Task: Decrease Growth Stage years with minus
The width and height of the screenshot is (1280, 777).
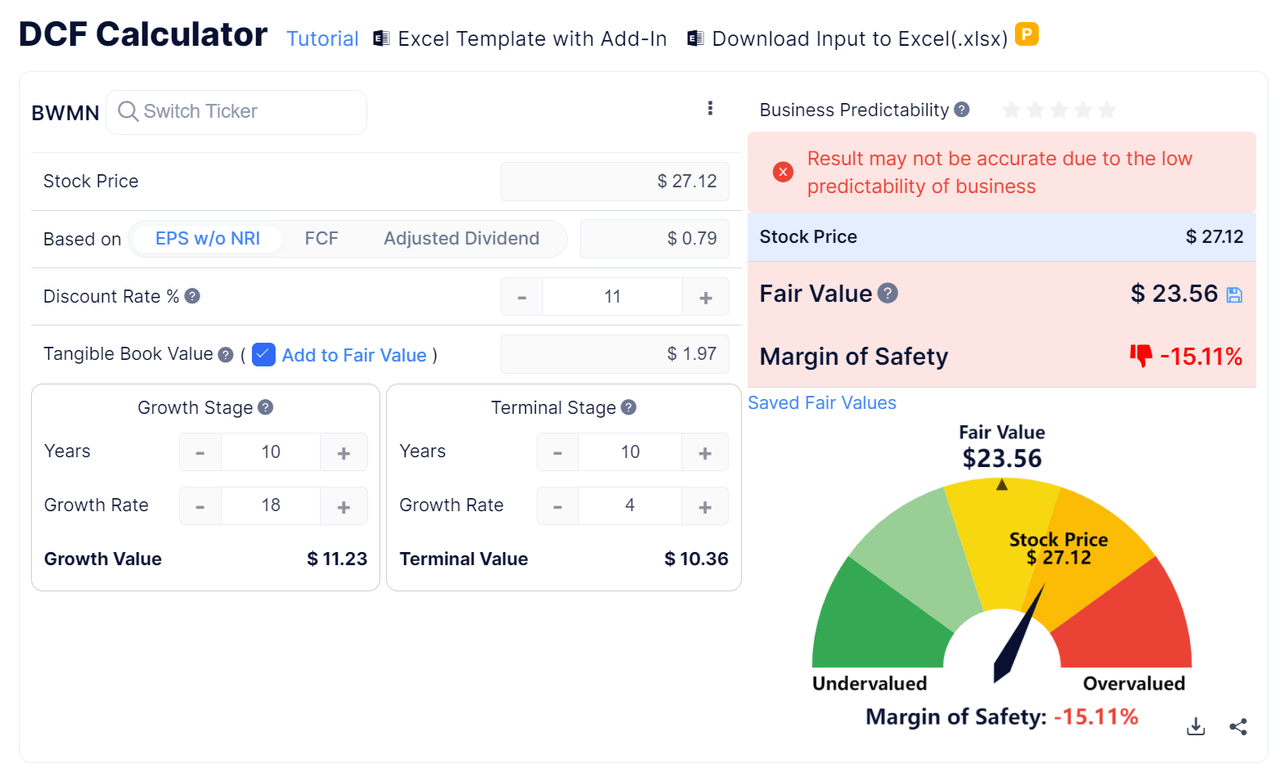Action: [200, 452]
